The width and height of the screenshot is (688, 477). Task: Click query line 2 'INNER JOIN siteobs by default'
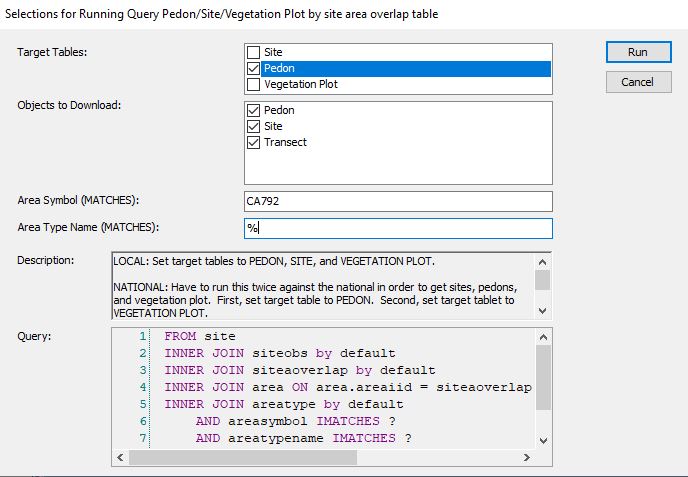click(x=280, y=353)
